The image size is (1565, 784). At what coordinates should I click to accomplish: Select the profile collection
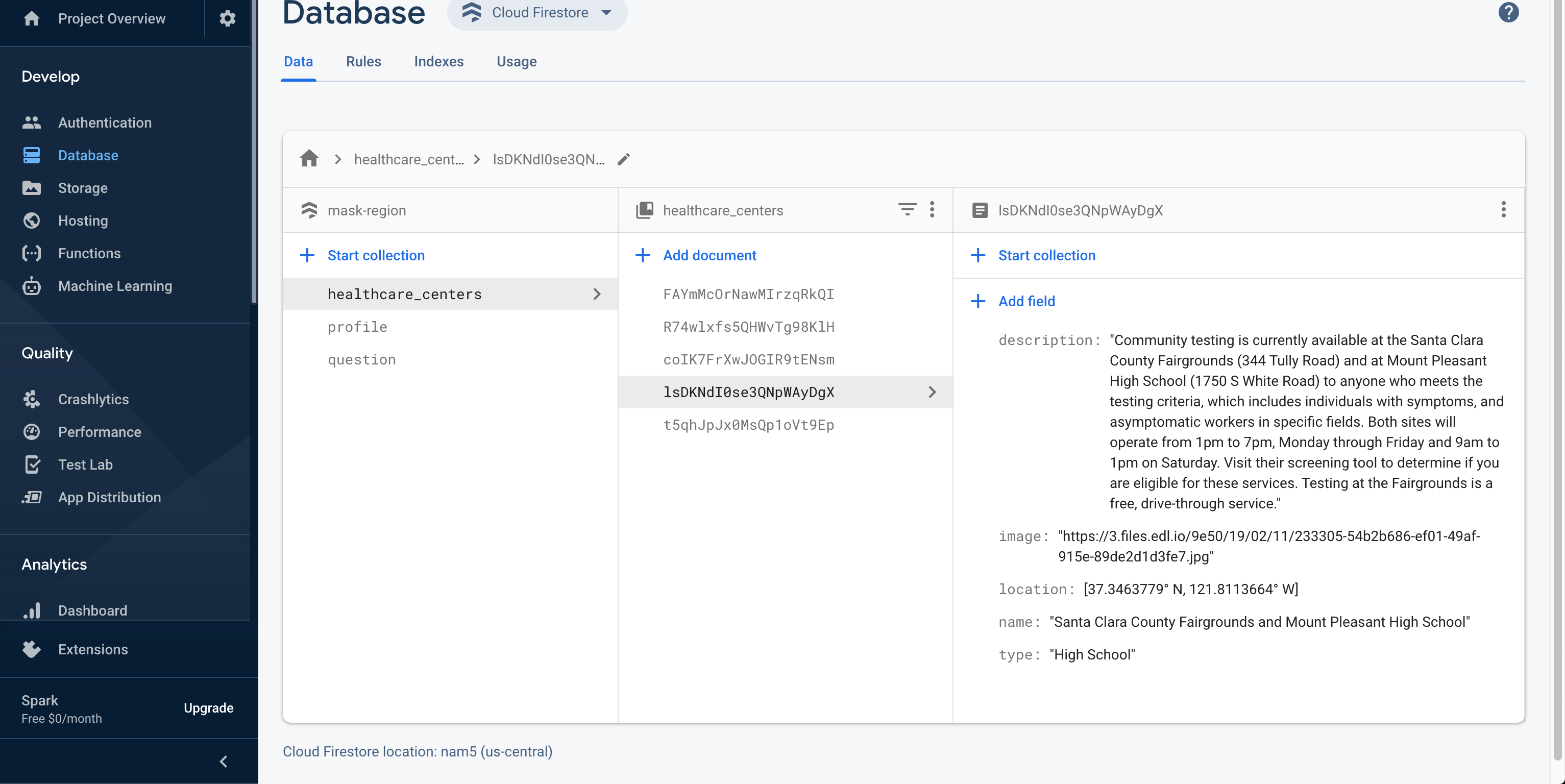pyautogui.click(x=357, y=327)
